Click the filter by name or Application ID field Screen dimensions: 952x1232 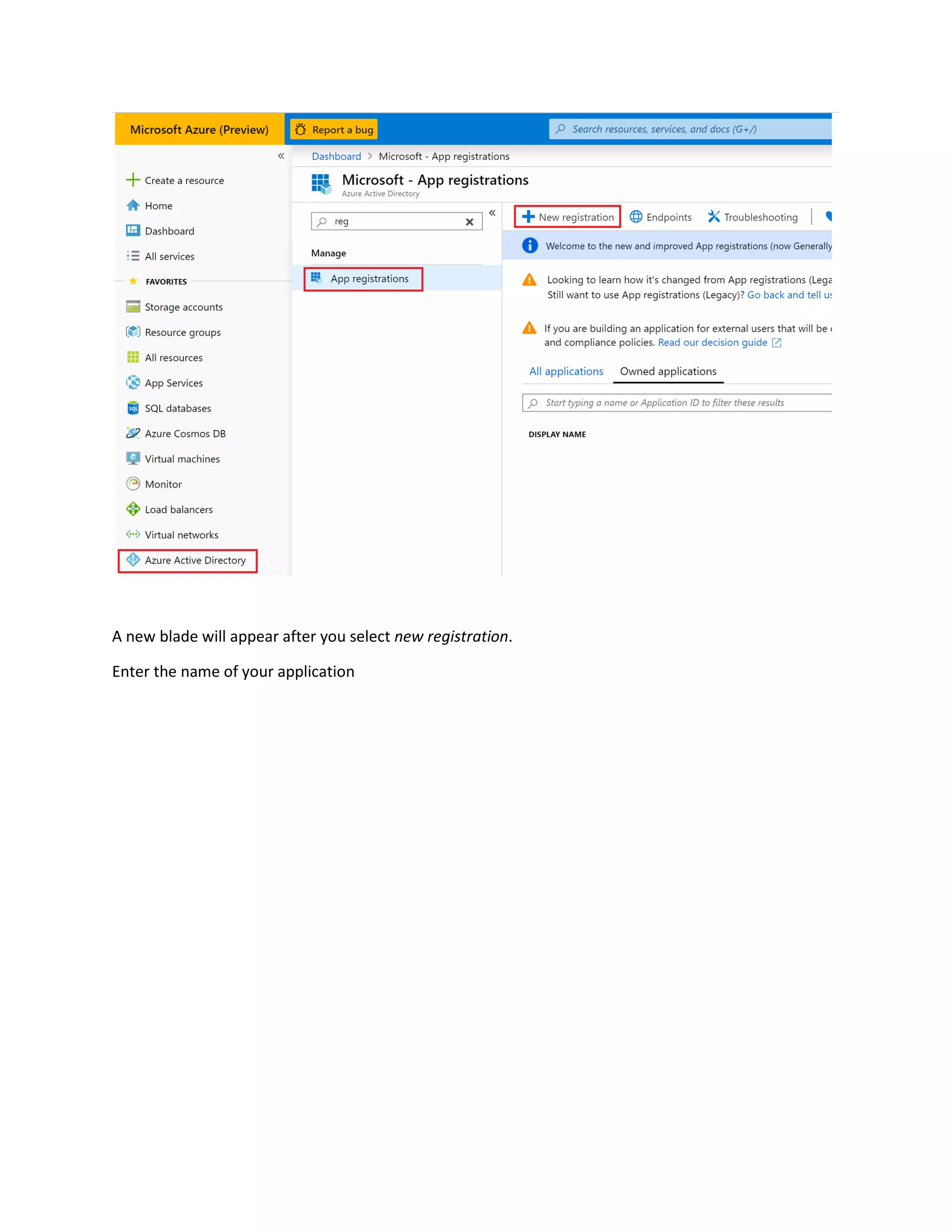click(677, 403)
